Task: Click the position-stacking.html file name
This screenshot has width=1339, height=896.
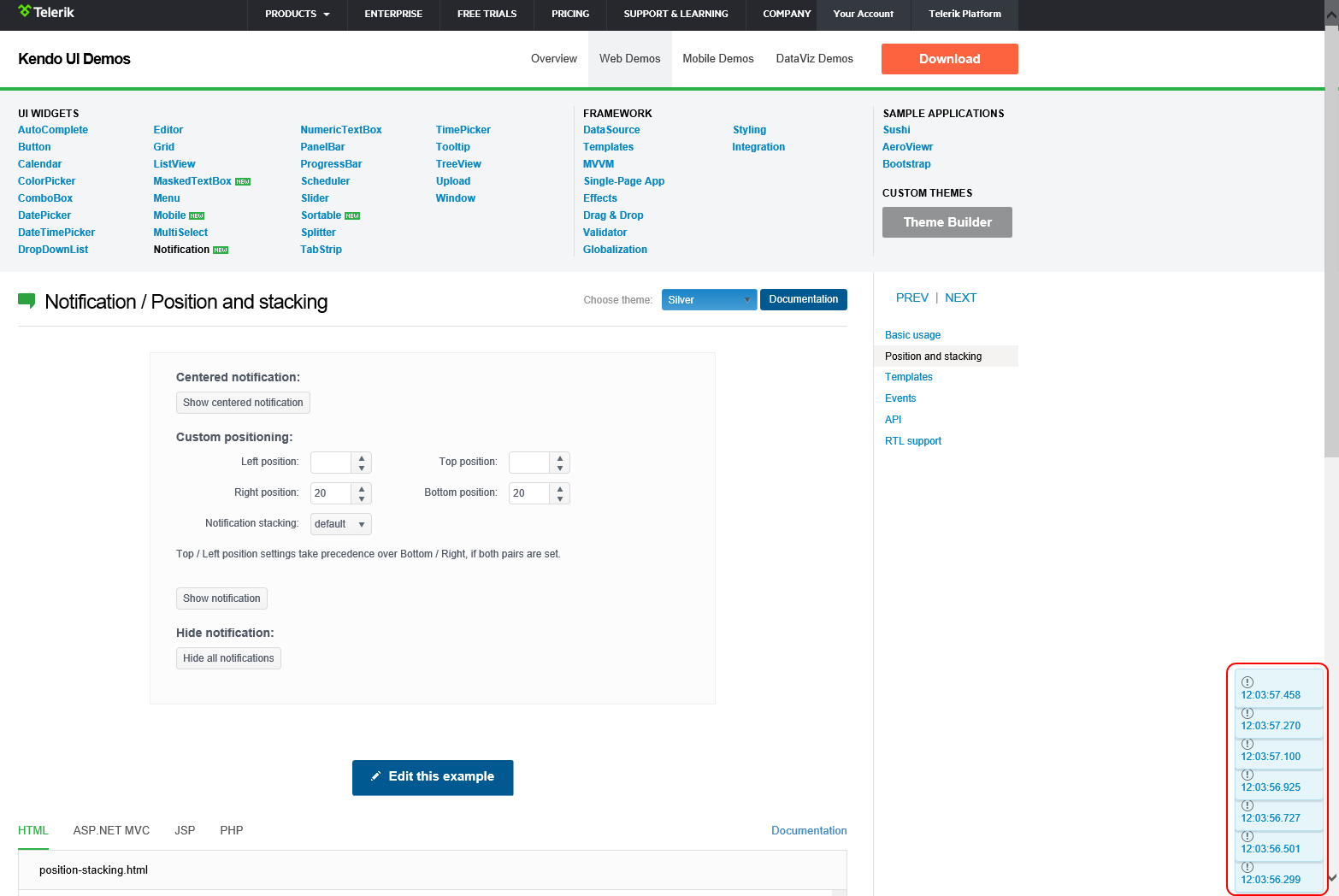Action: pyautogui.click(x=93, y=870)
